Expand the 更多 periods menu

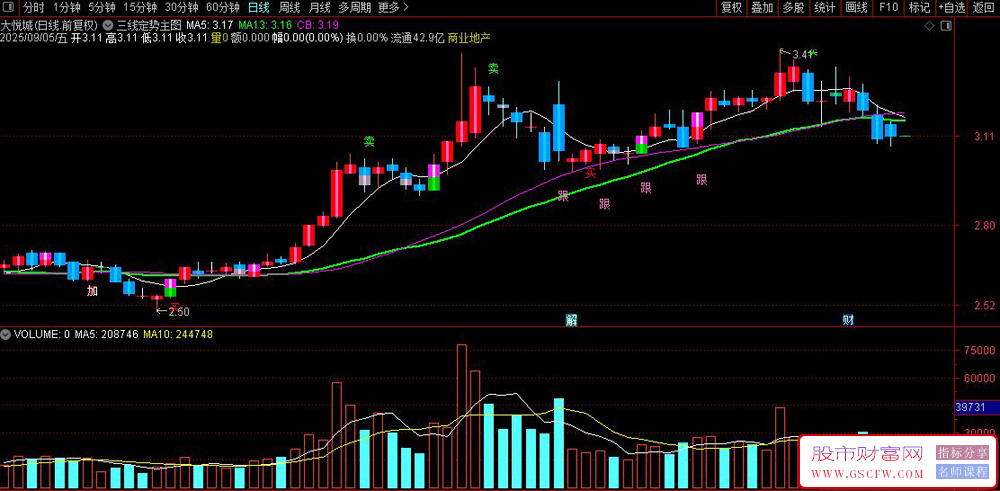392,8
